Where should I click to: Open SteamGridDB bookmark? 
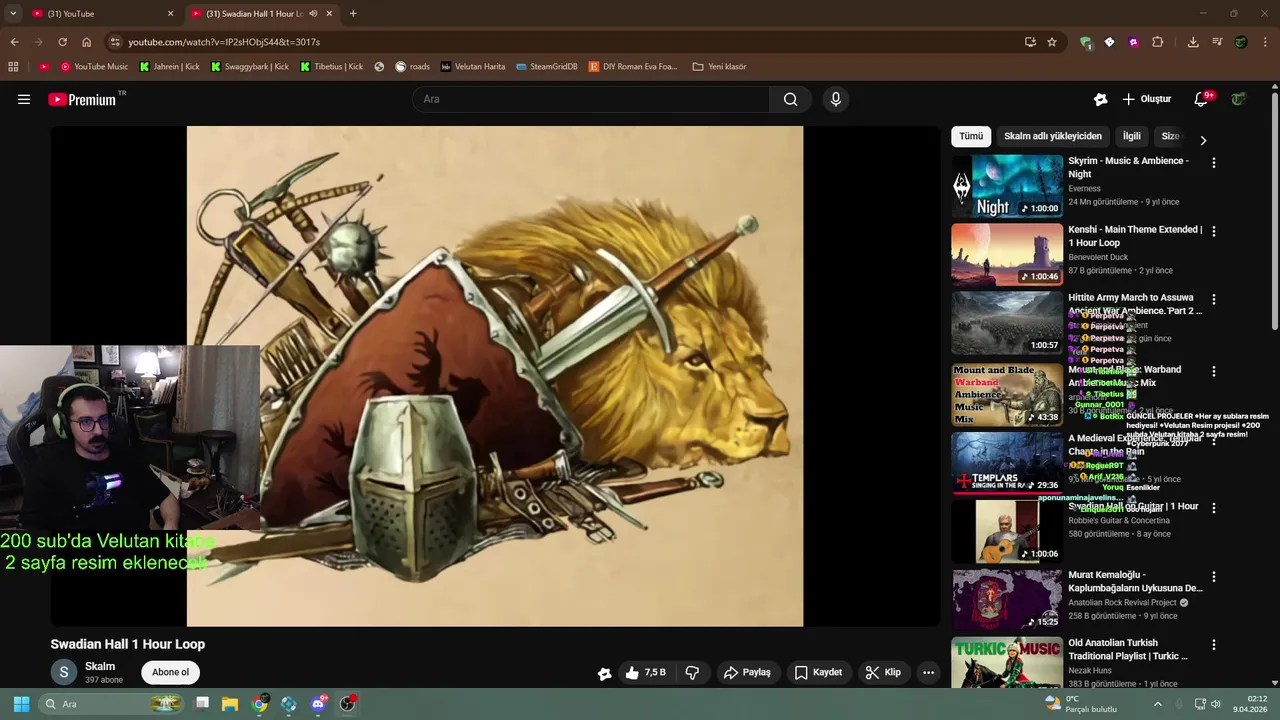[547, 67]
